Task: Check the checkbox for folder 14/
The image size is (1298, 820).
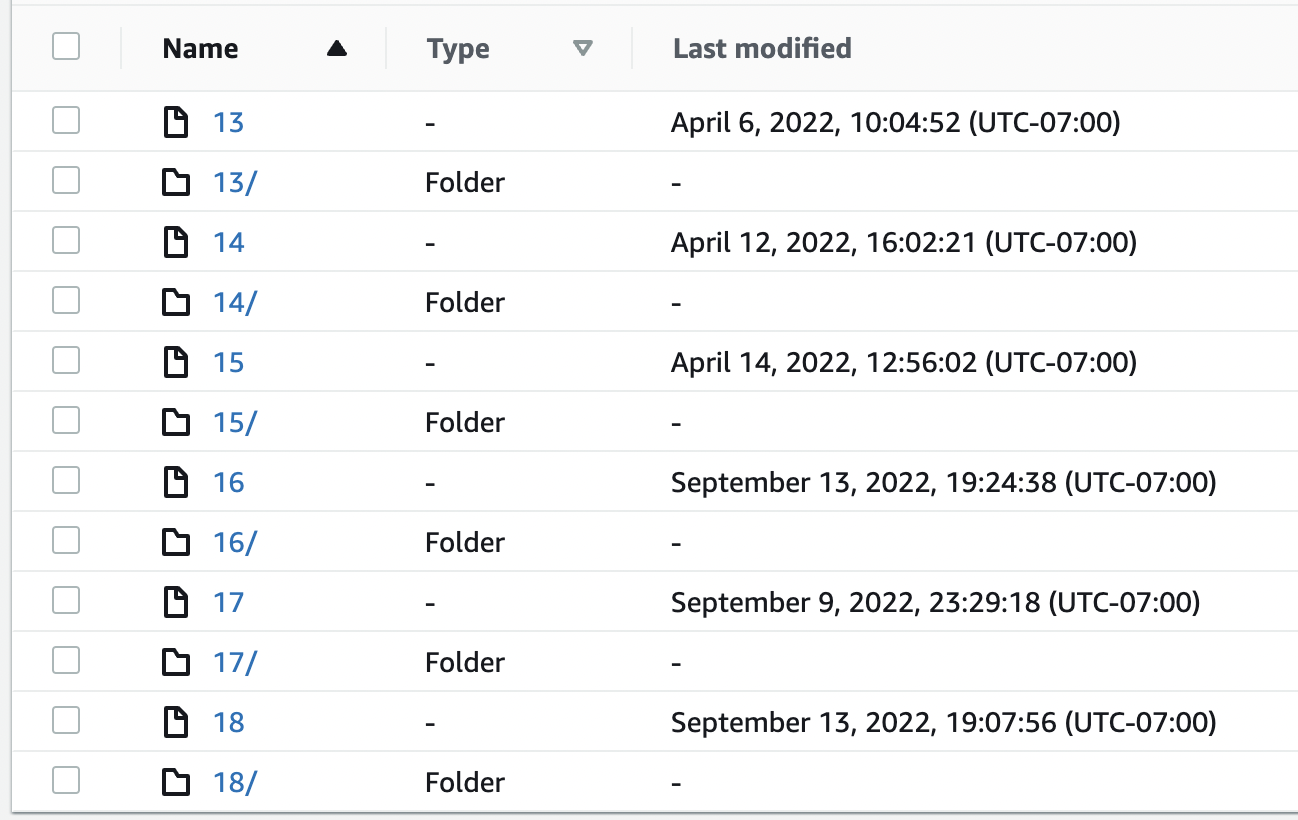Action: point(65,302)
